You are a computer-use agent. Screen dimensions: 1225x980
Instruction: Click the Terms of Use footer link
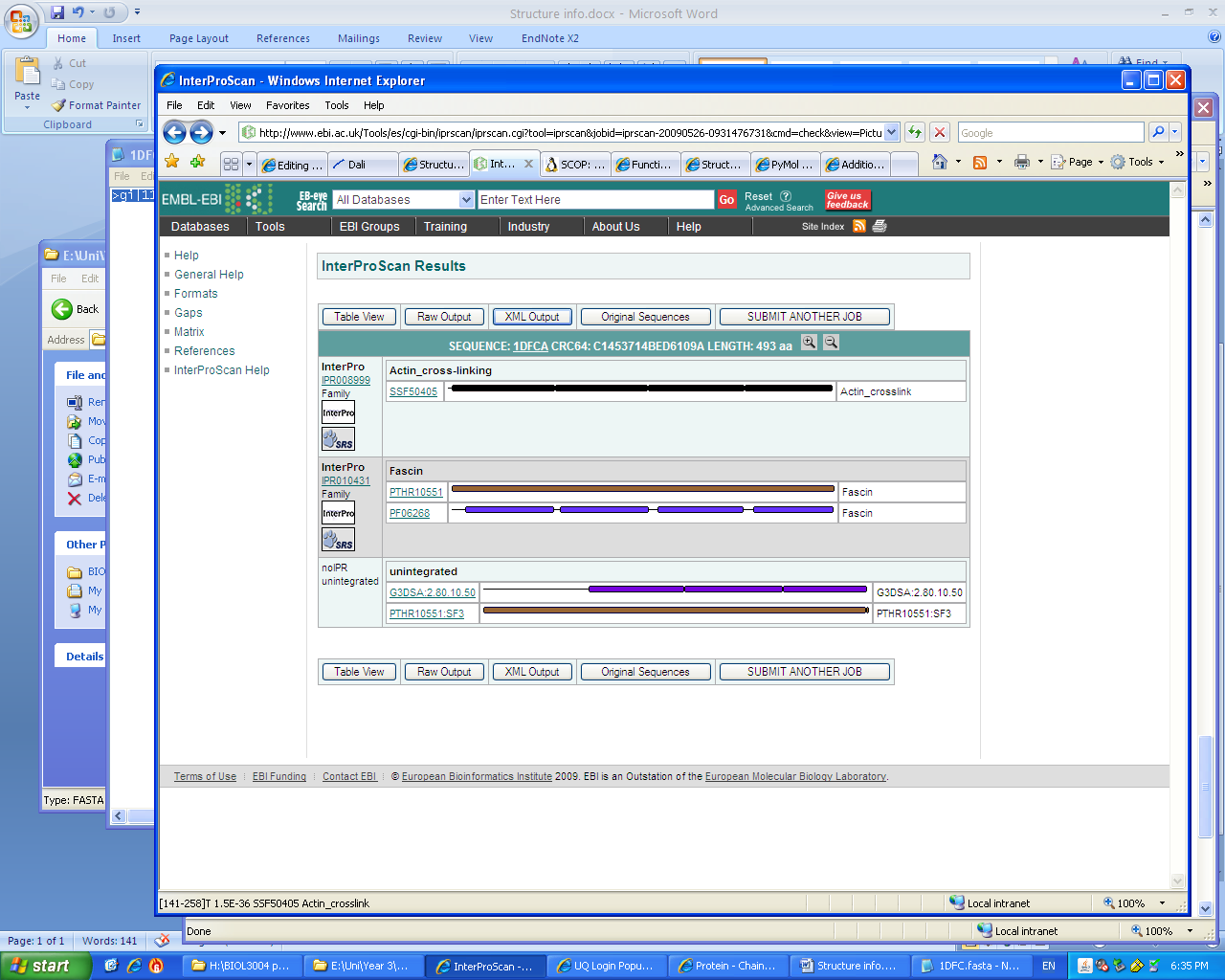[x=205, y=776]
